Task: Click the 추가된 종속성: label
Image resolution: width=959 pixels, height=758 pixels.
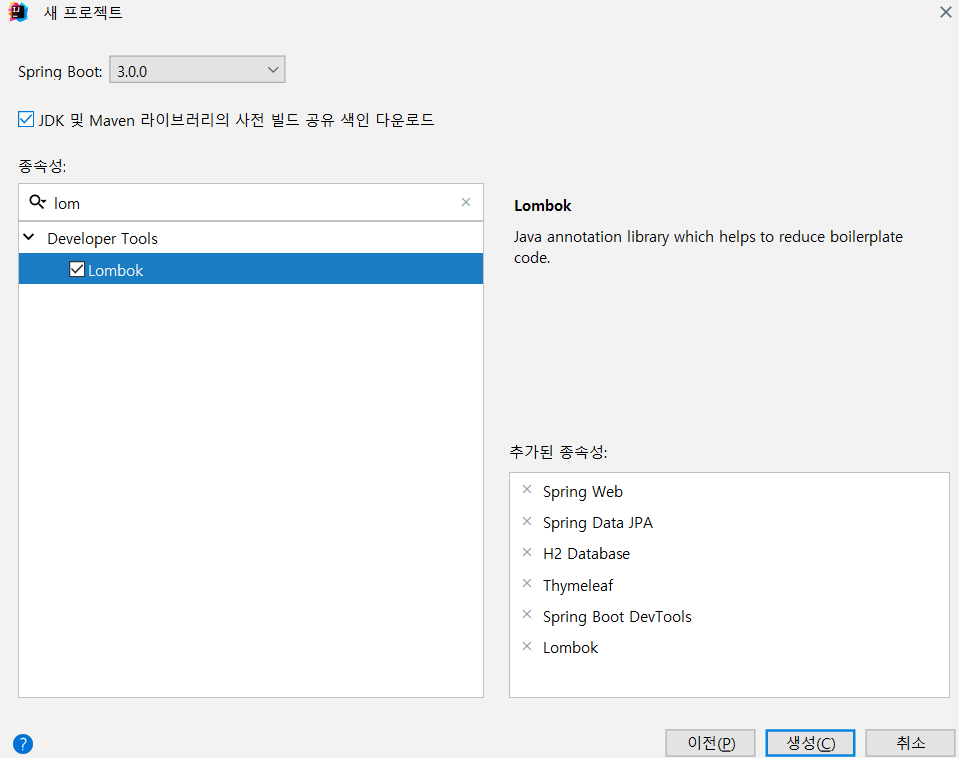Action: [558, 452]
